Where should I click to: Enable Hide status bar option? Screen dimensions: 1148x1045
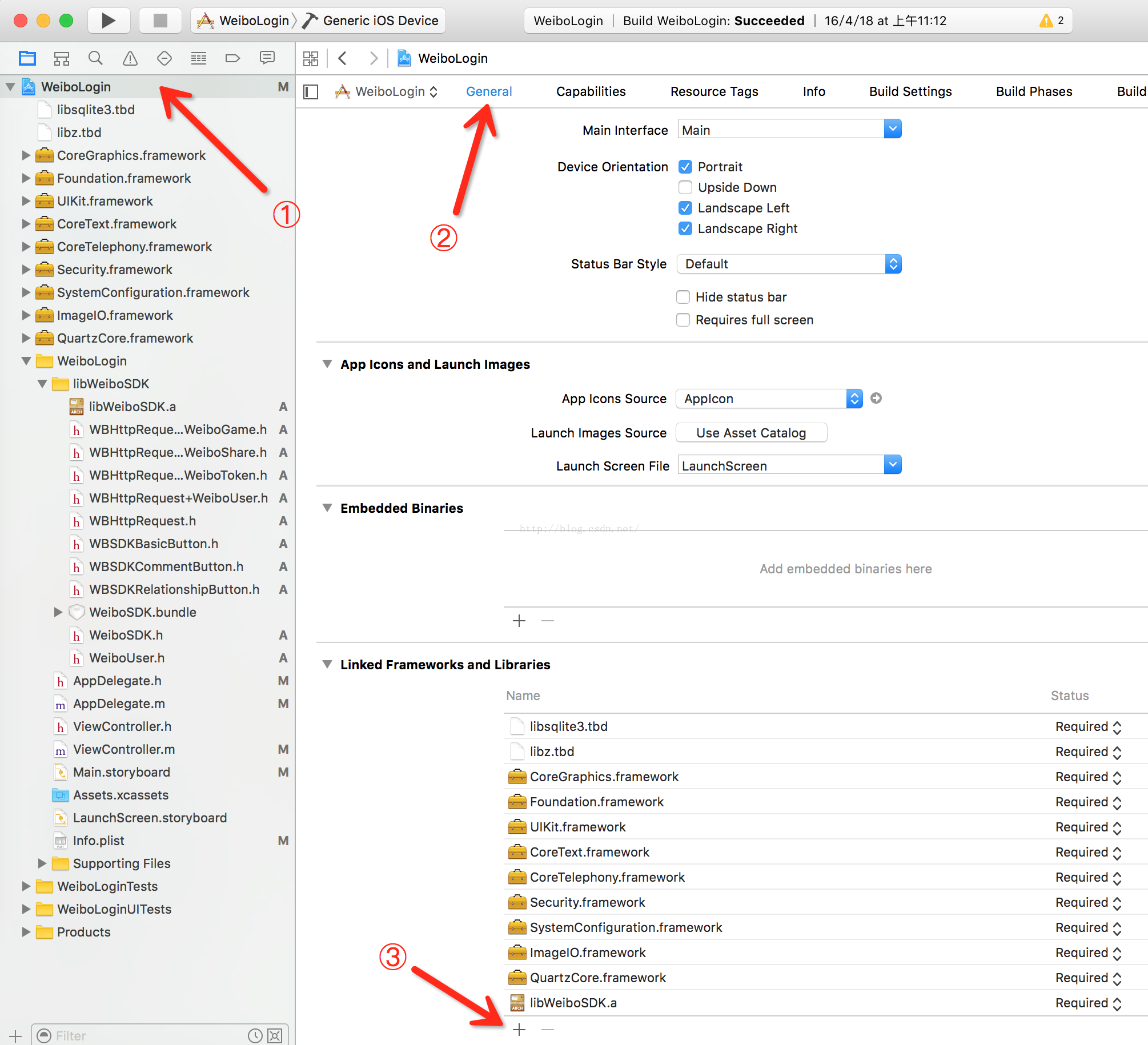click(x=683, y=297)
